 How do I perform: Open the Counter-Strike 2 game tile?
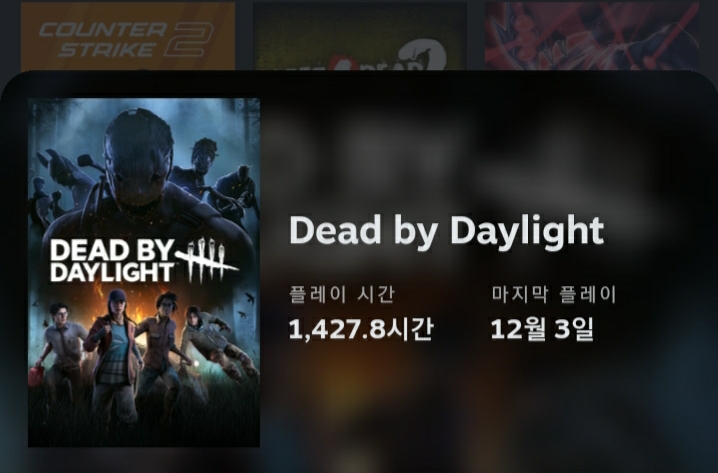point(128,37)
